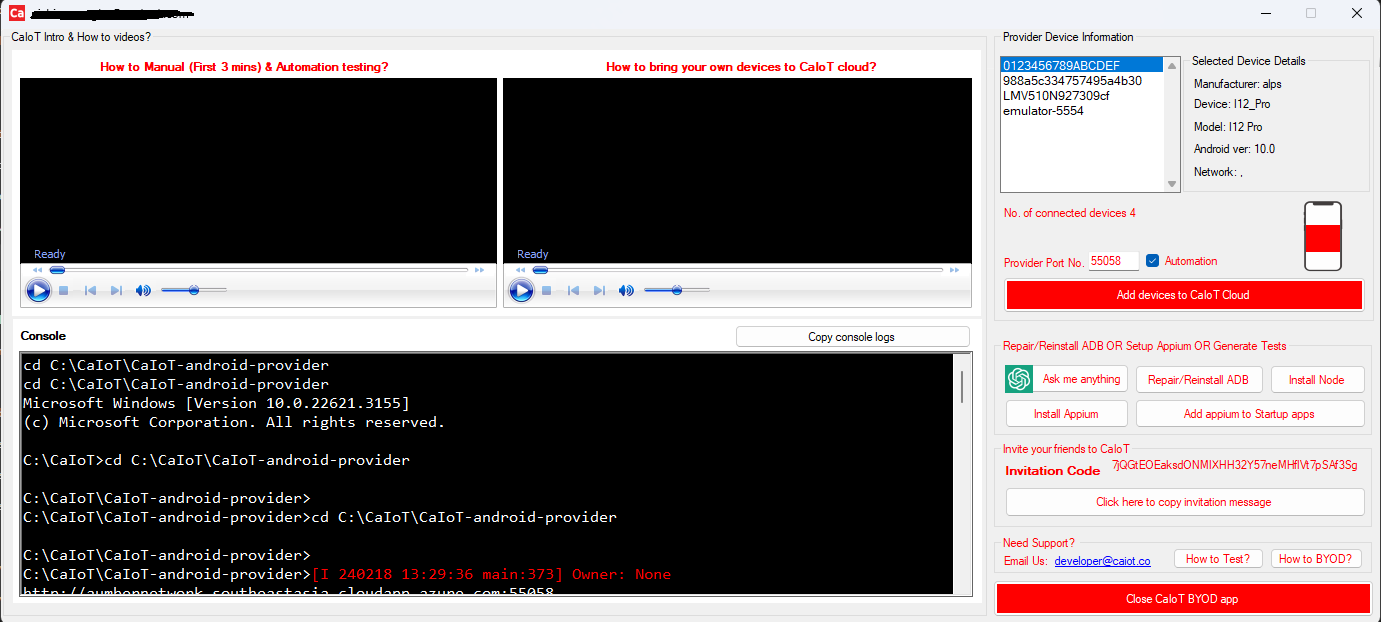Click the CaIoT app icon in title bar
The image size is (1381, 622).
pyautogui.click(x=17, y=14)
